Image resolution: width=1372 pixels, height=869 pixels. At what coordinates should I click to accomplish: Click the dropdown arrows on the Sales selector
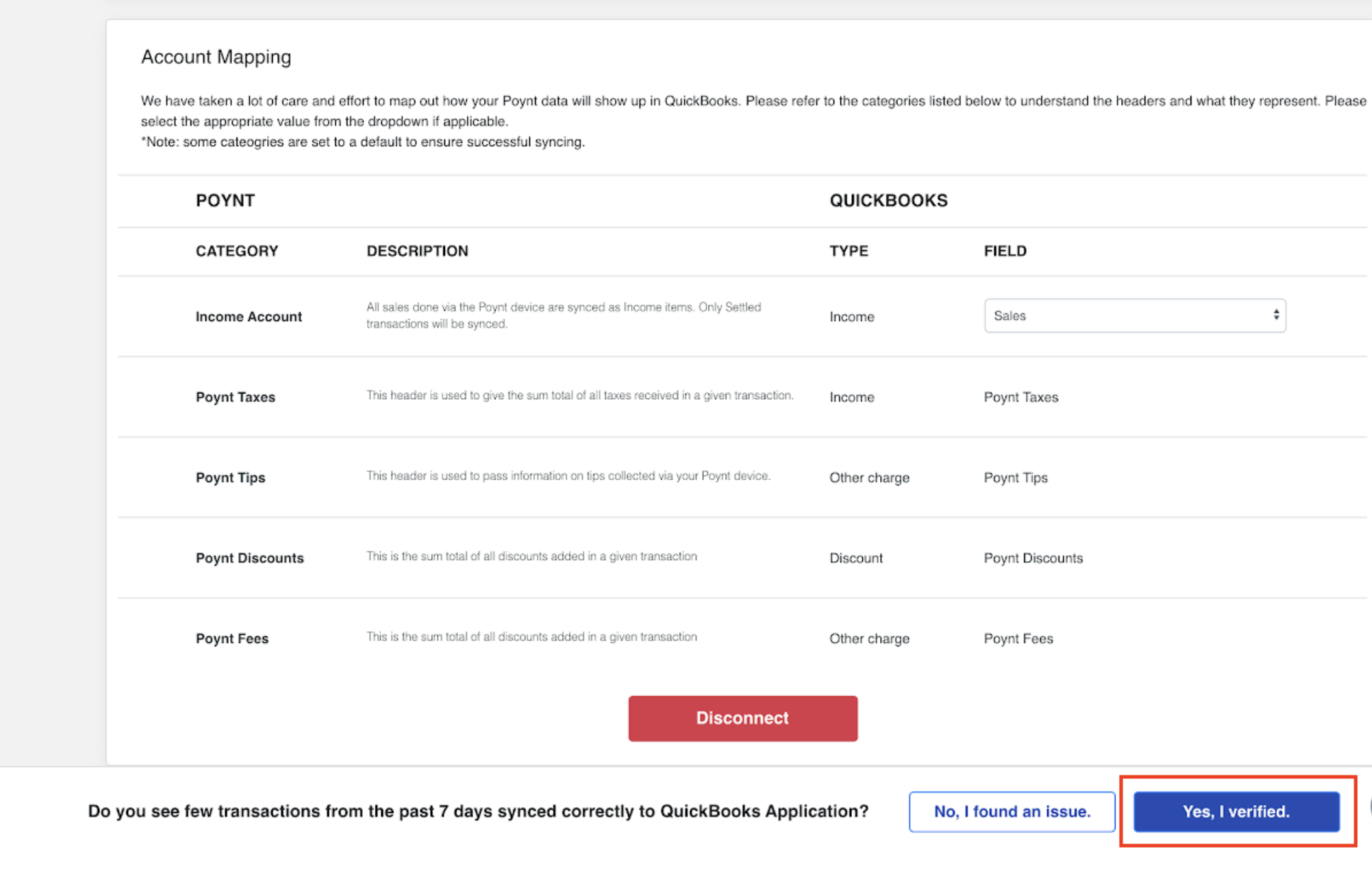pos(1276,315)
